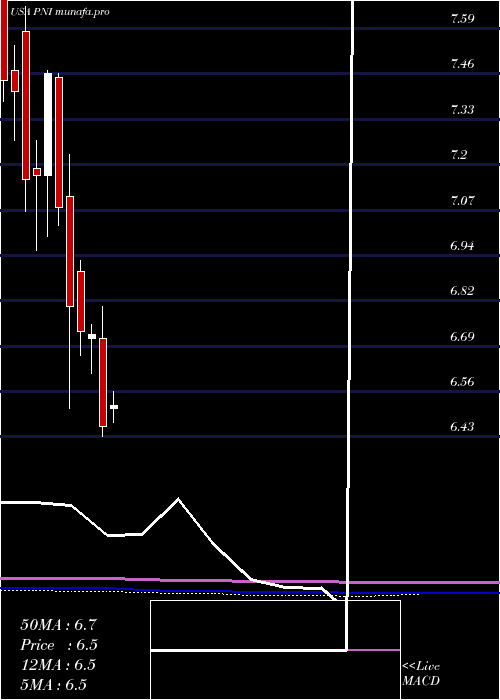Click the Live MACD label

tap(421, 674)
